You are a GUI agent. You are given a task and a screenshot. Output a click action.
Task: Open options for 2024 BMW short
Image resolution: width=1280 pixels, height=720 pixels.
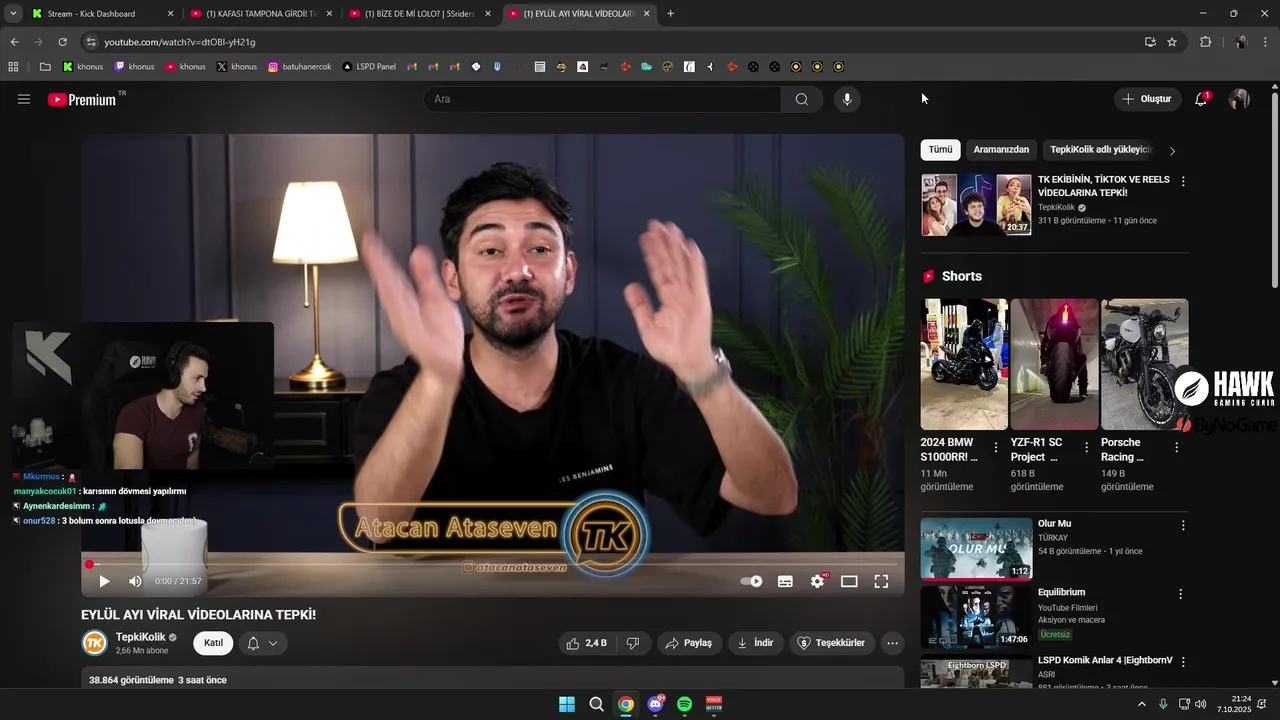pyautogui.click(x=995, y=448)
